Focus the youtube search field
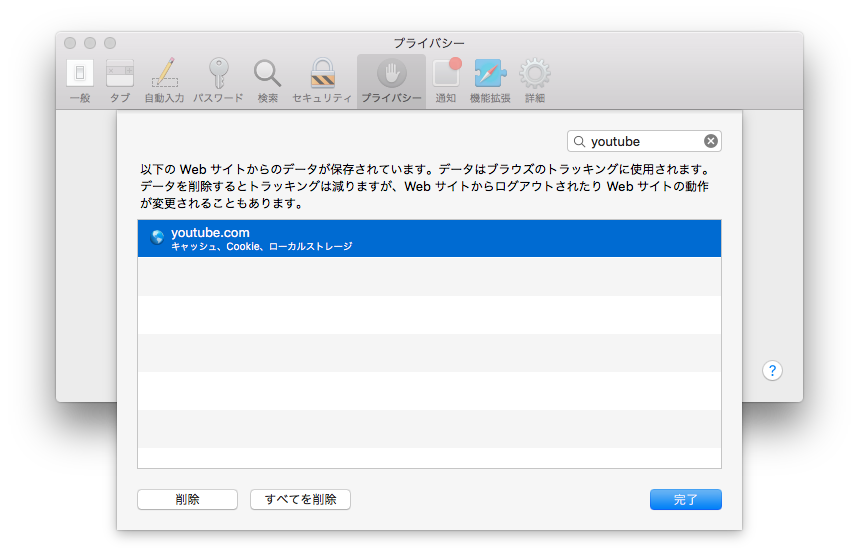The width and height of the screenshot is (859, 551). click(644, 141)
